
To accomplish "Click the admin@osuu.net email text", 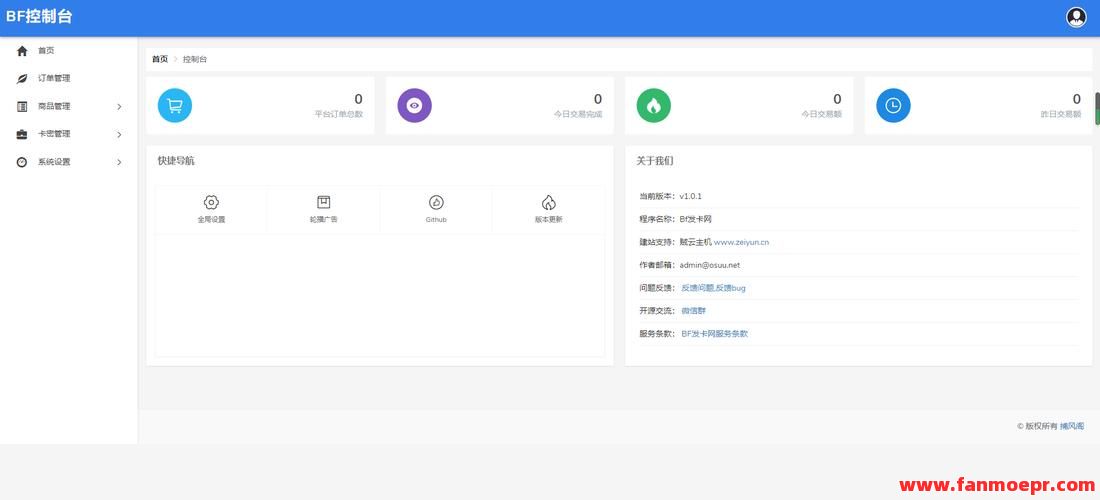I will pyautogui.click(x=710, y=265).
